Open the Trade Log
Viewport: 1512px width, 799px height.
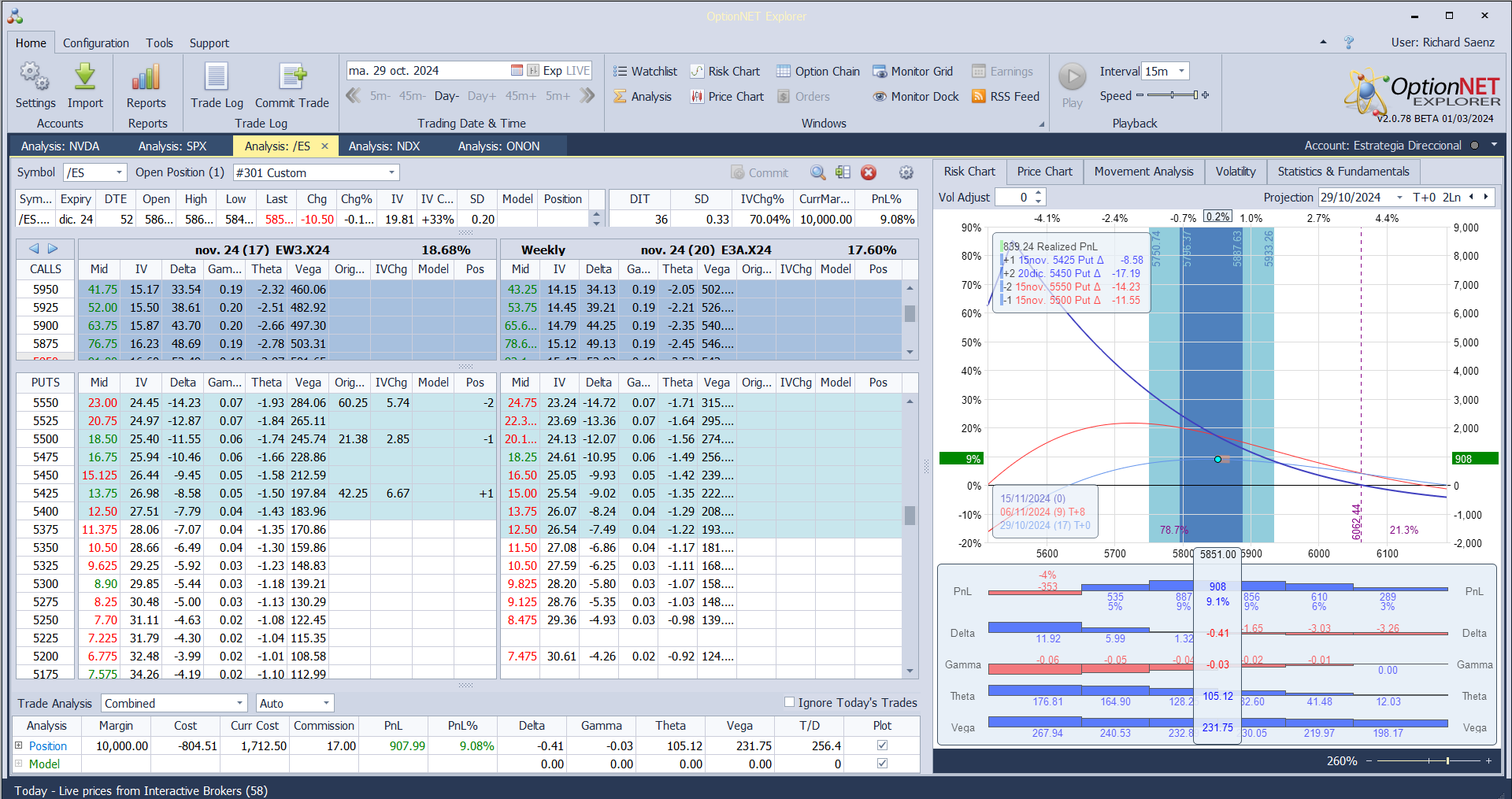(217, 85)
